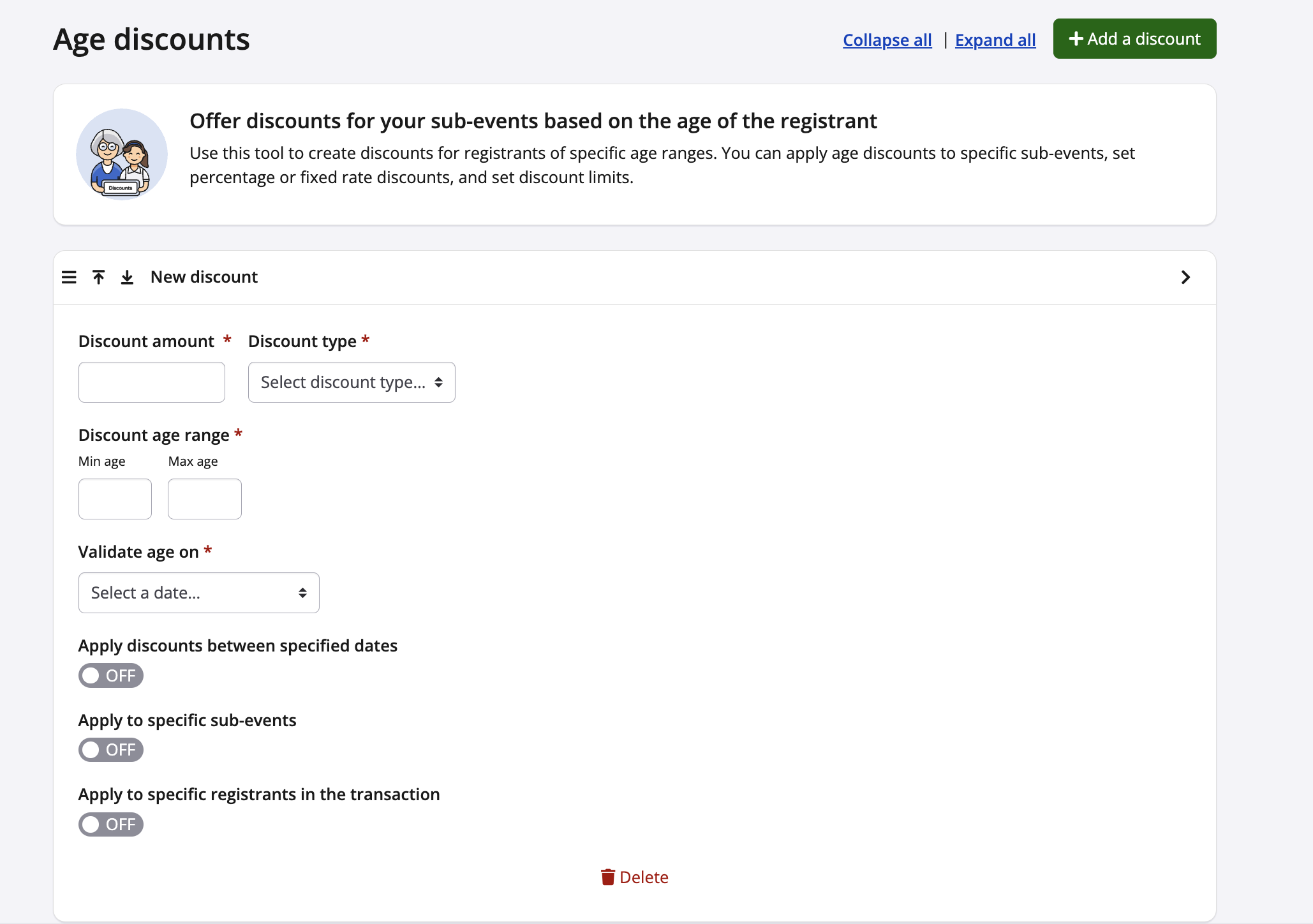Focus the Discount amount input field

pos(151,382)
